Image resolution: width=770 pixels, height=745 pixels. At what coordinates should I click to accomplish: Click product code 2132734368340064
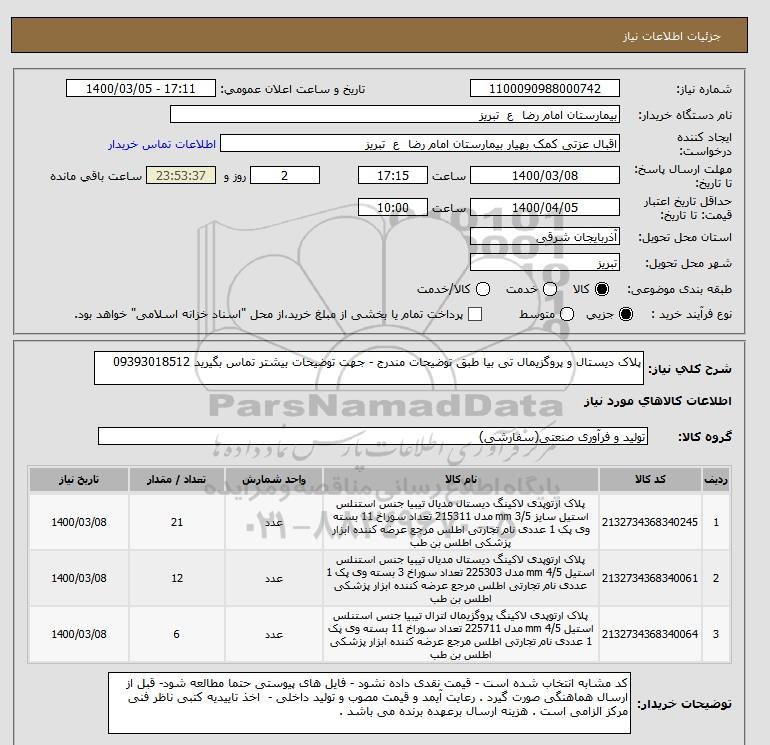(x=650, y=634)
